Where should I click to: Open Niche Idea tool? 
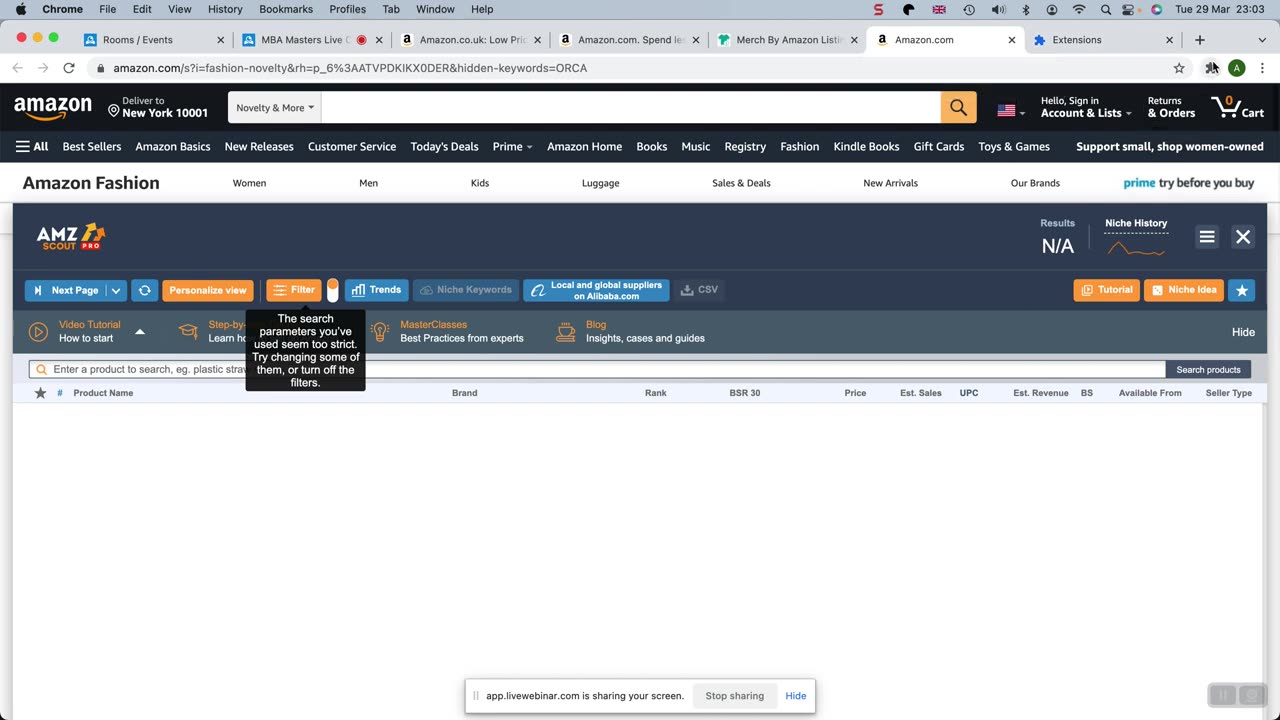tap(1184, 290)
